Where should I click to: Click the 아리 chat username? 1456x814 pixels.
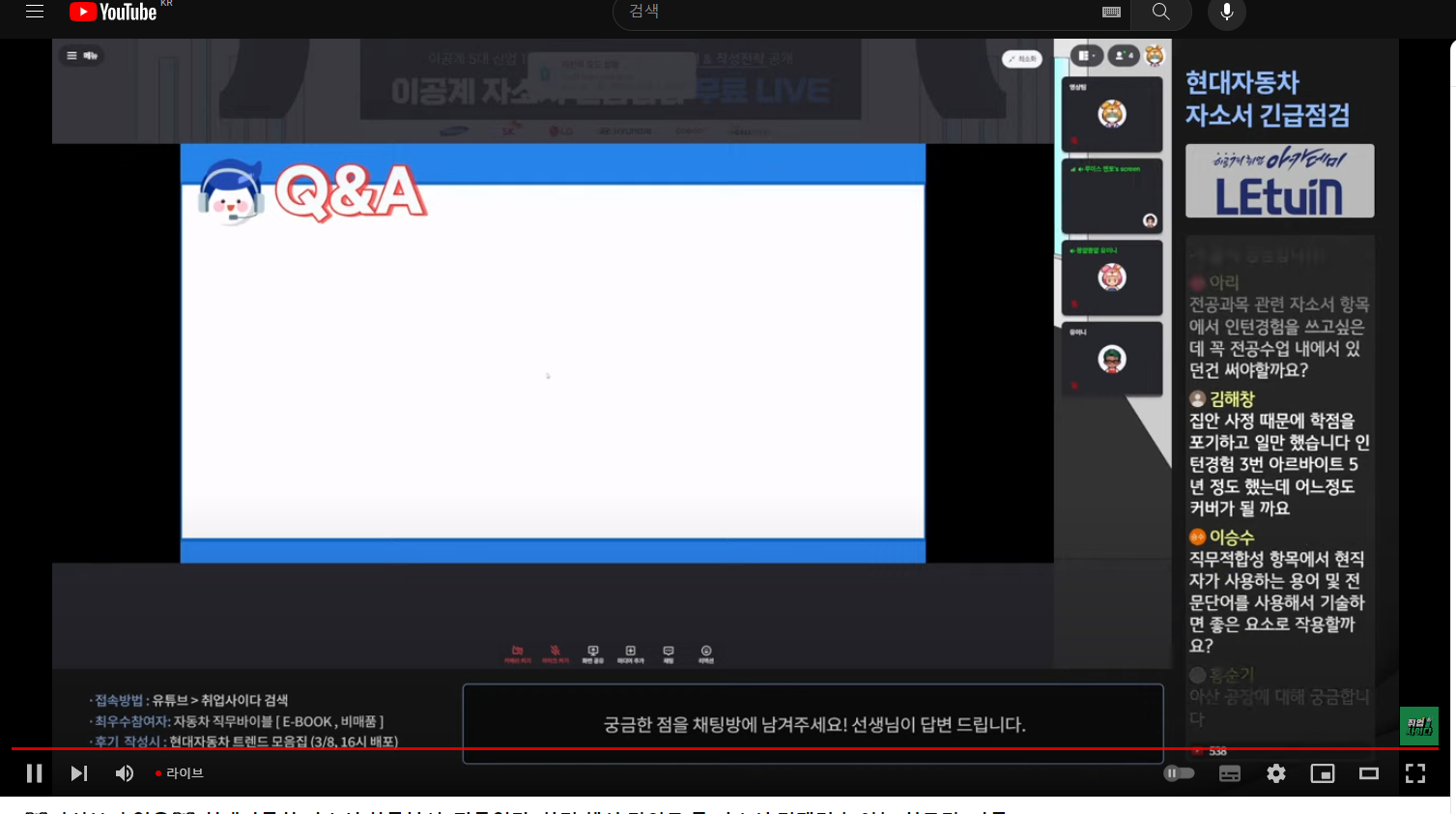point(1224,282)
